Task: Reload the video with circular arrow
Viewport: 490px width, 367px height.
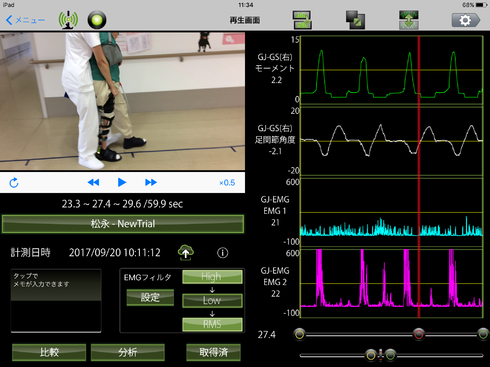Action: 14,183
